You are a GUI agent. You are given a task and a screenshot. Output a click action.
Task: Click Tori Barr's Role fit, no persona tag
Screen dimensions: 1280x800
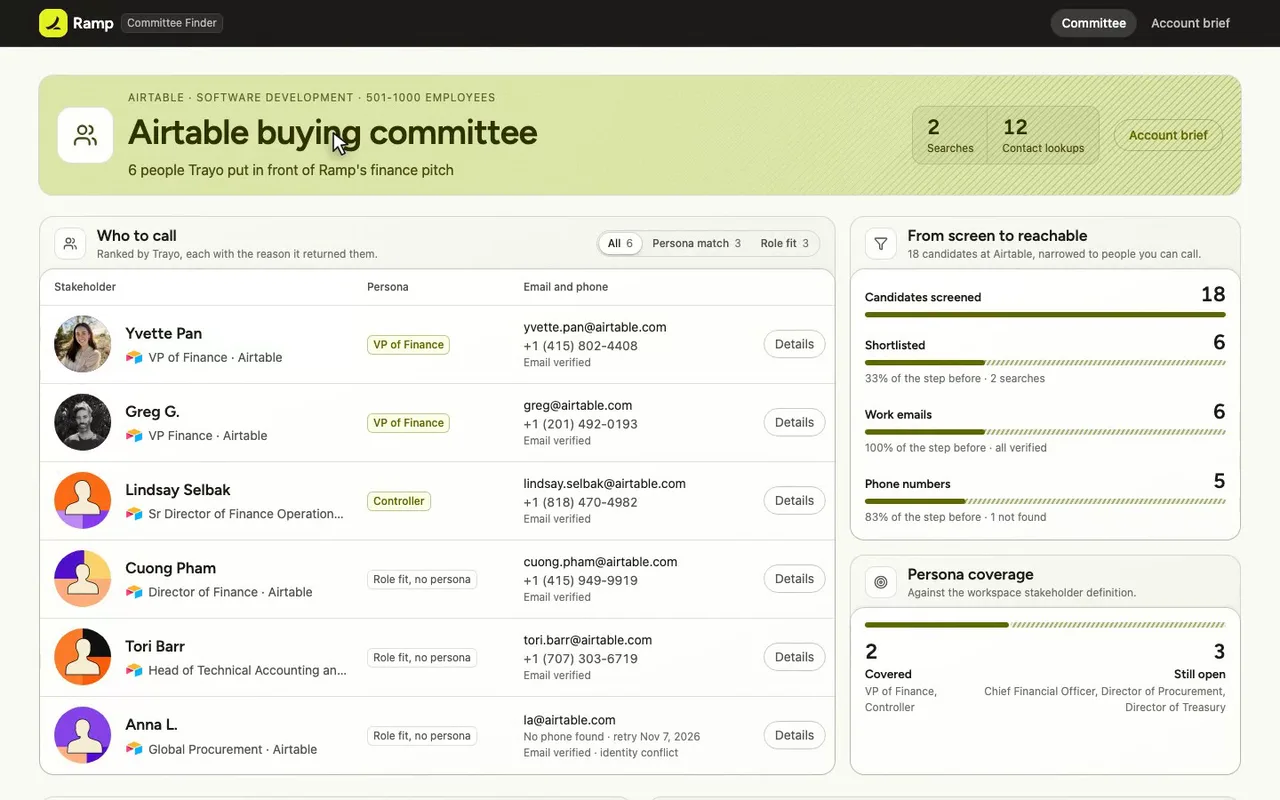click(x=422, y=657)
